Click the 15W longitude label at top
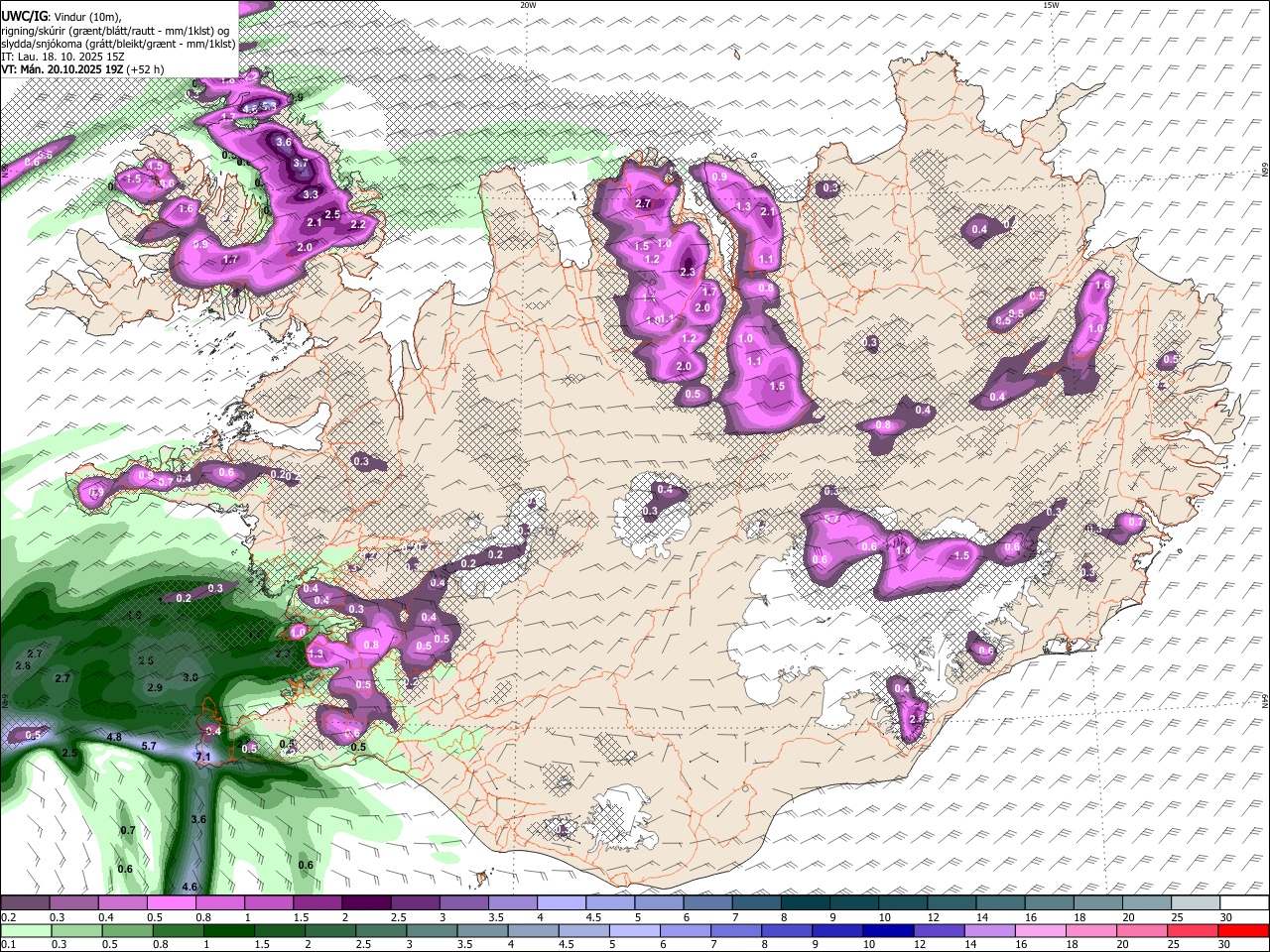Screen dimensions: 1270x952 tap(1051, 5)
